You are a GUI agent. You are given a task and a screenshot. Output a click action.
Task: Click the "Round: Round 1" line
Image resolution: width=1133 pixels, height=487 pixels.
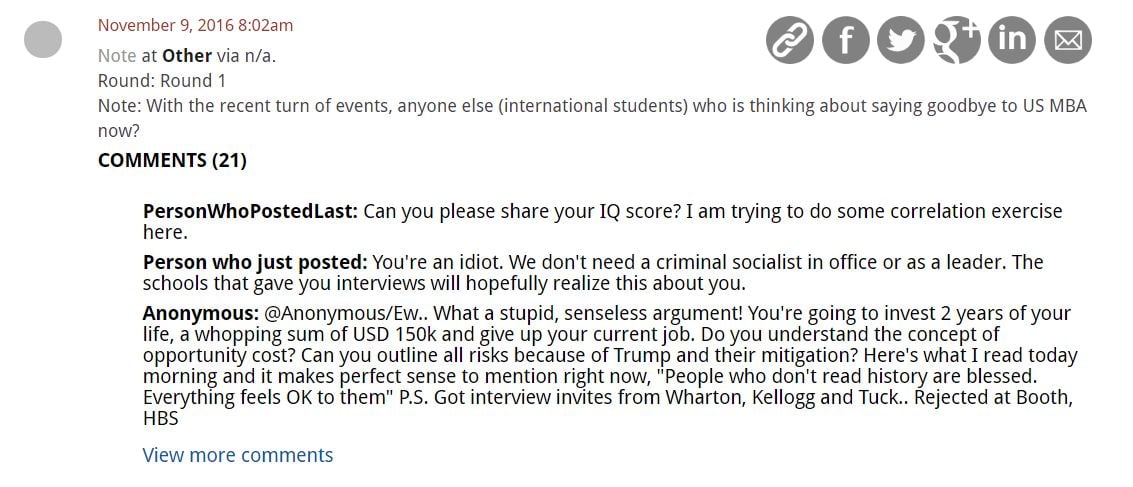(x=162, y=81)
